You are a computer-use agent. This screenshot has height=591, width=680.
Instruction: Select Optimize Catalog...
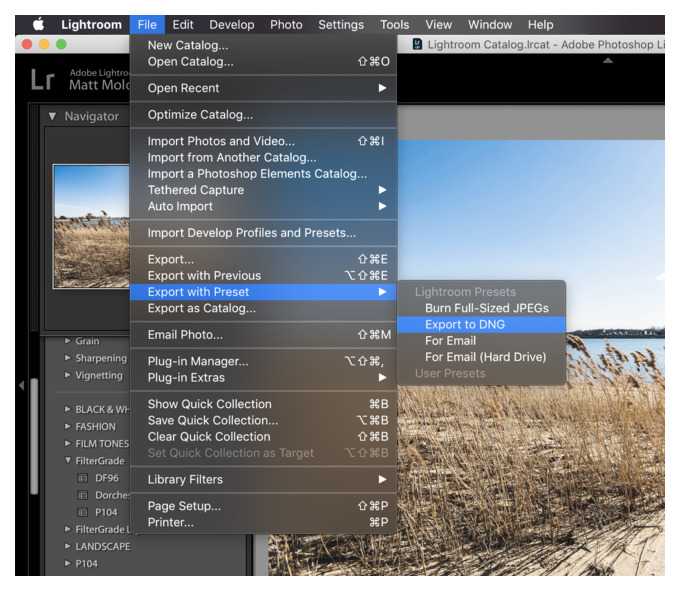[263, 114]
